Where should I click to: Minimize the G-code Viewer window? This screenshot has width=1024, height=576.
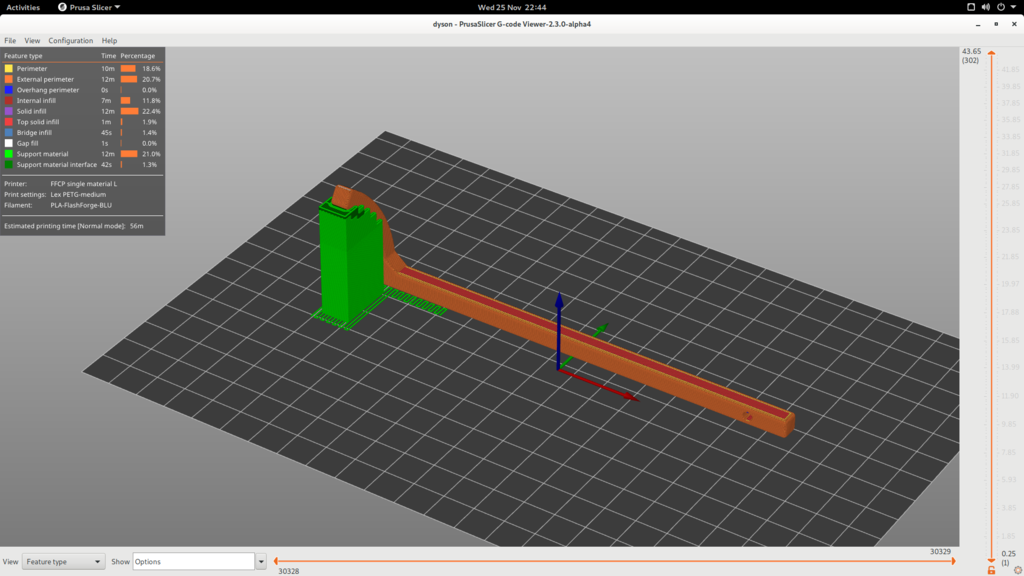pos(978,24)
